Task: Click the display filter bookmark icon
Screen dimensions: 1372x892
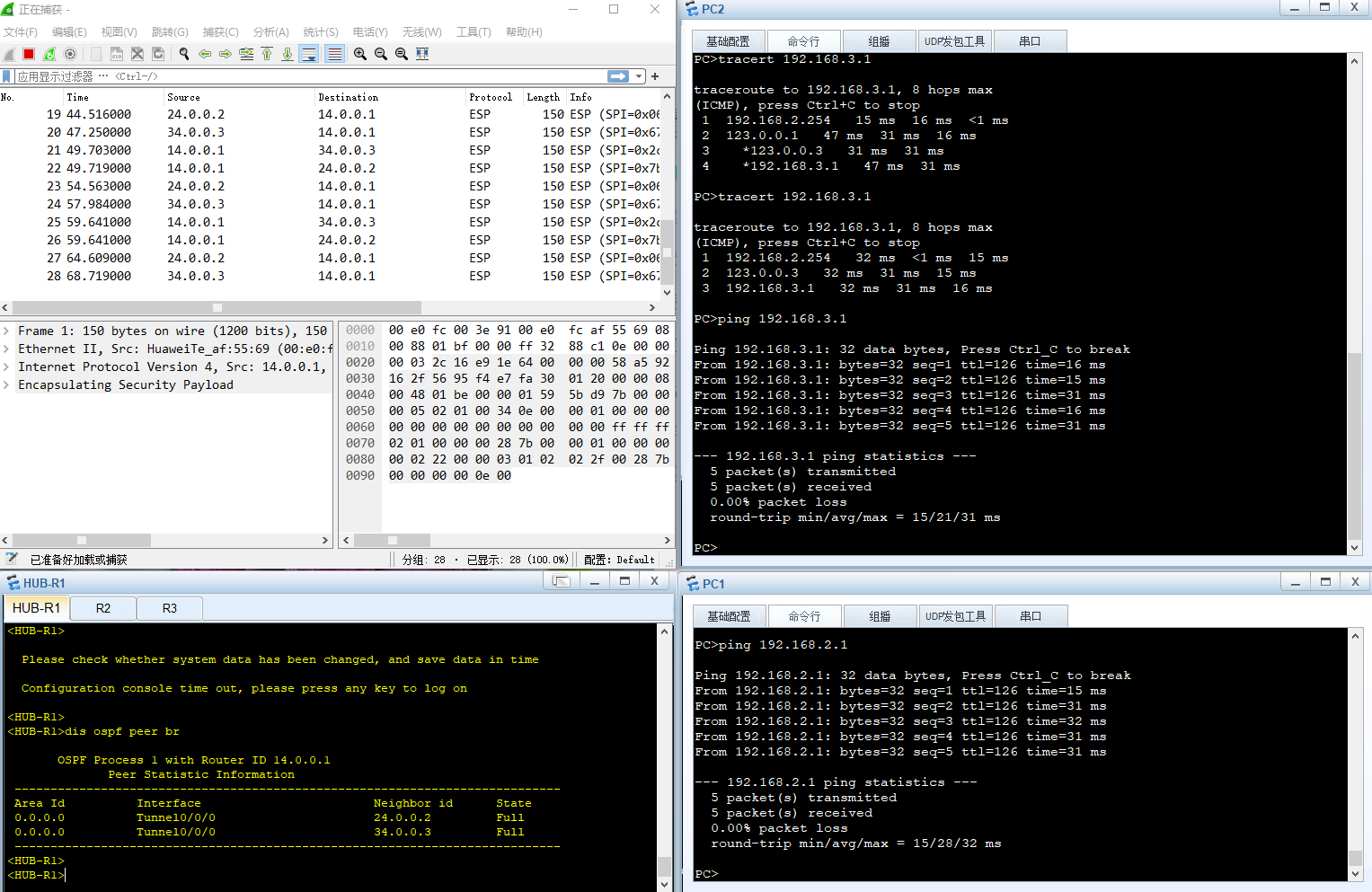Action: click(7, 76)
